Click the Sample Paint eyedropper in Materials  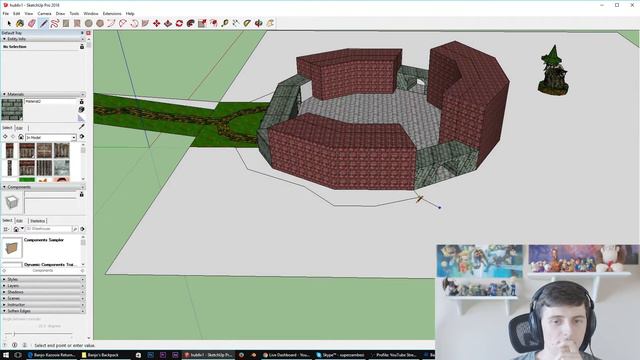click(x=82, y=127)
